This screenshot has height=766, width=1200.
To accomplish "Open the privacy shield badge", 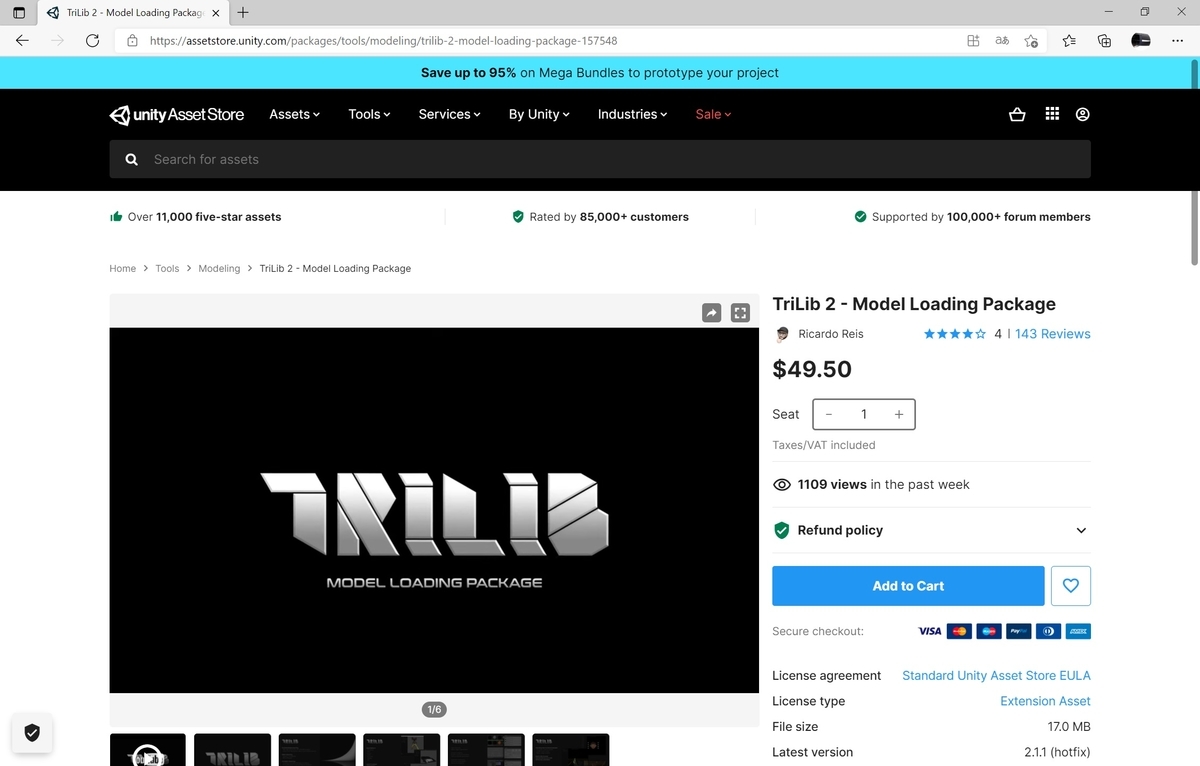I will point(32,734).
